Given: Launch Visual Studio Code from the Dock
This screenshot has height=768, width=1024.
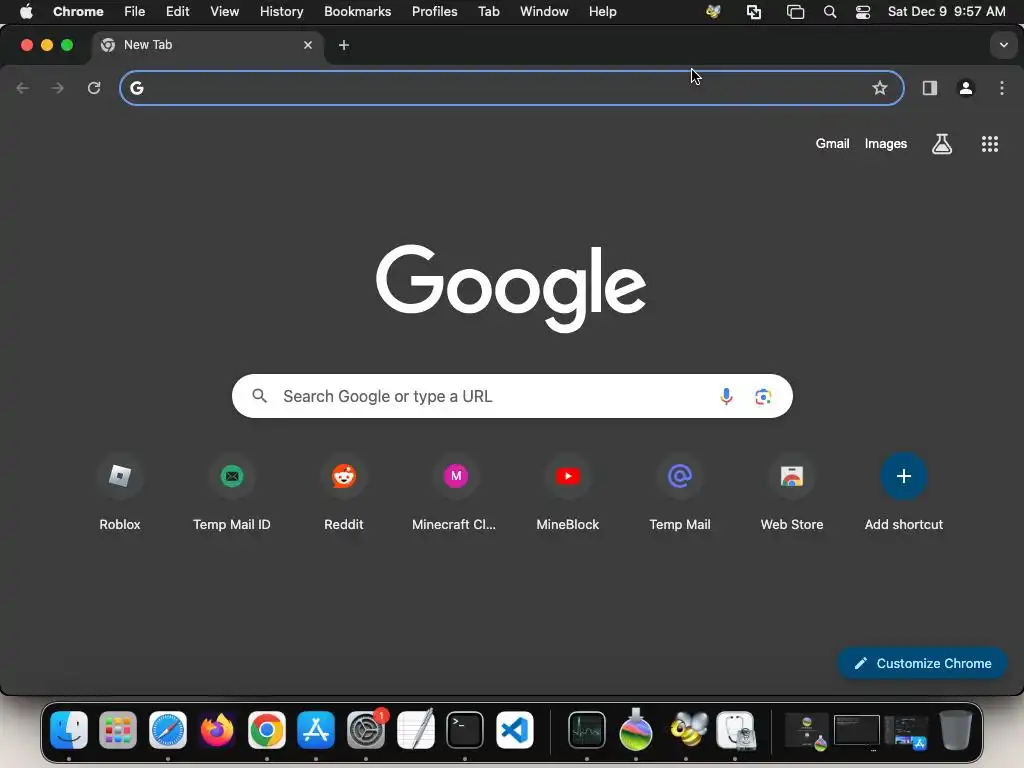Looking at the screenshot, I should 515,729.
